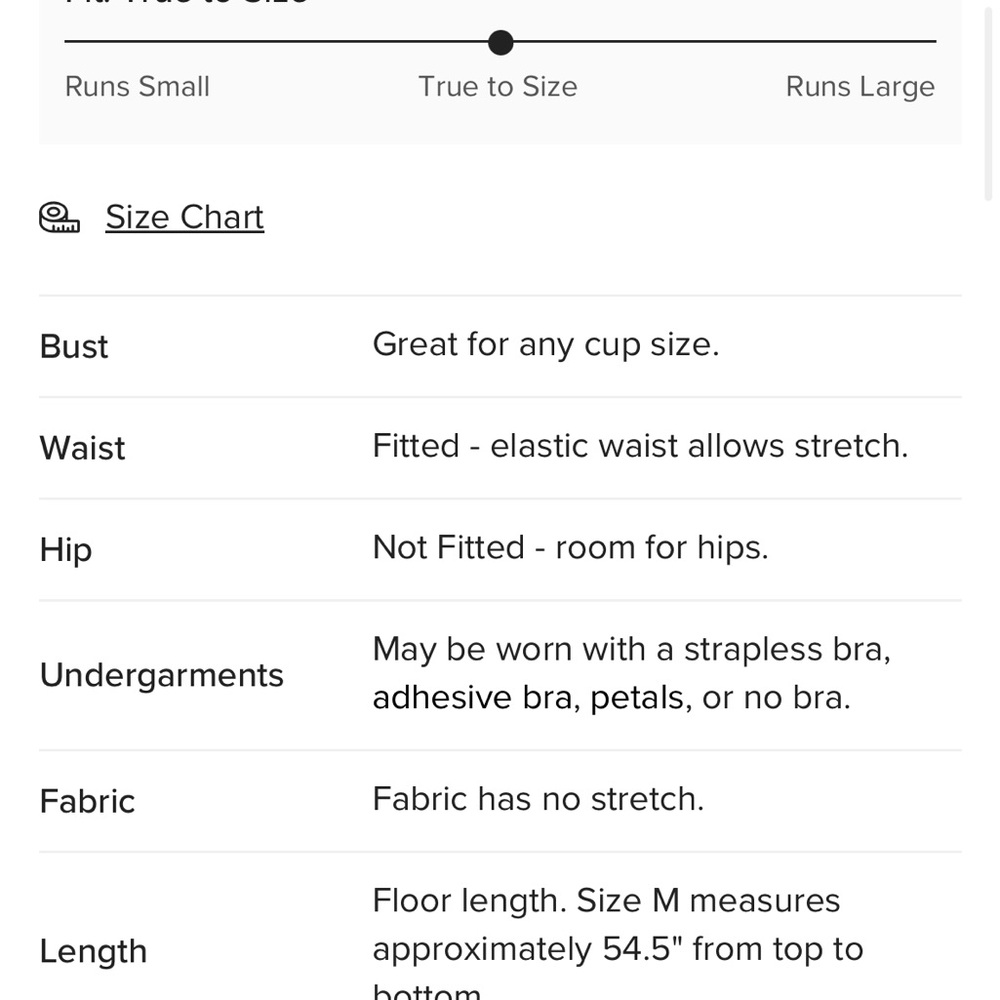Click the Waist row label
The image size is (1000, 1000).
click(82, 448)
